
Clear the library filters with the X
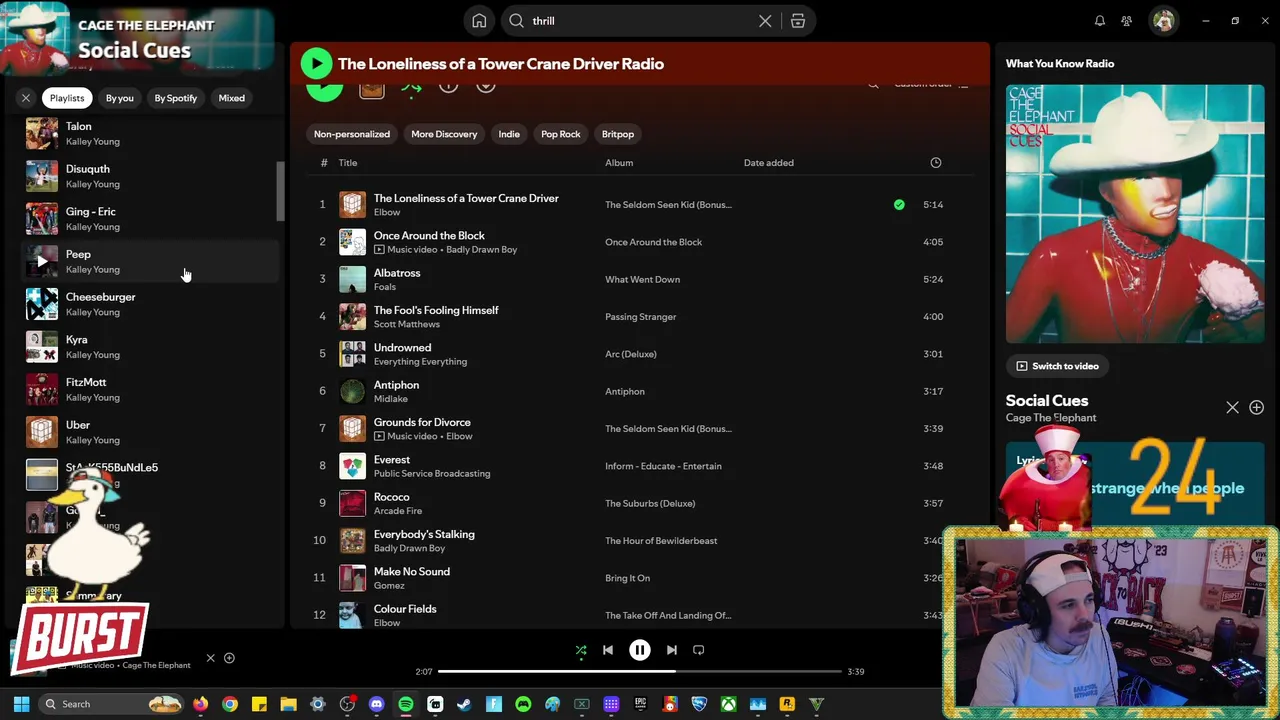pyautogui.click(x=26, y=98)
